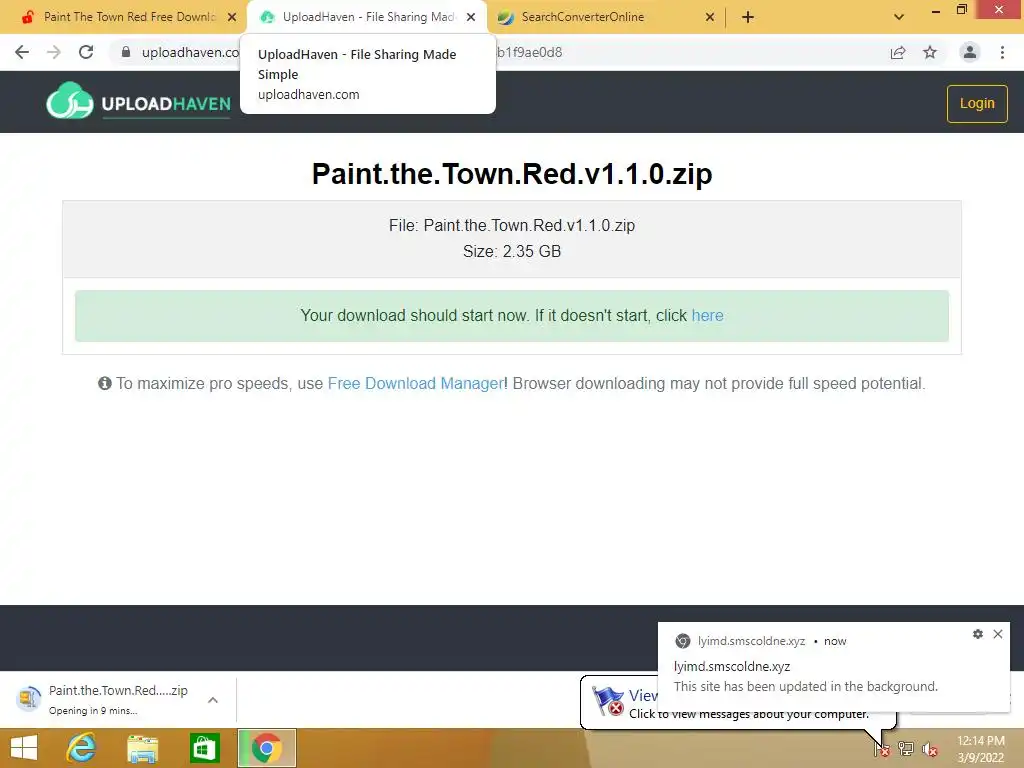Open File Explorer from taskbar

pyautogui.click(x=142, y=748)
